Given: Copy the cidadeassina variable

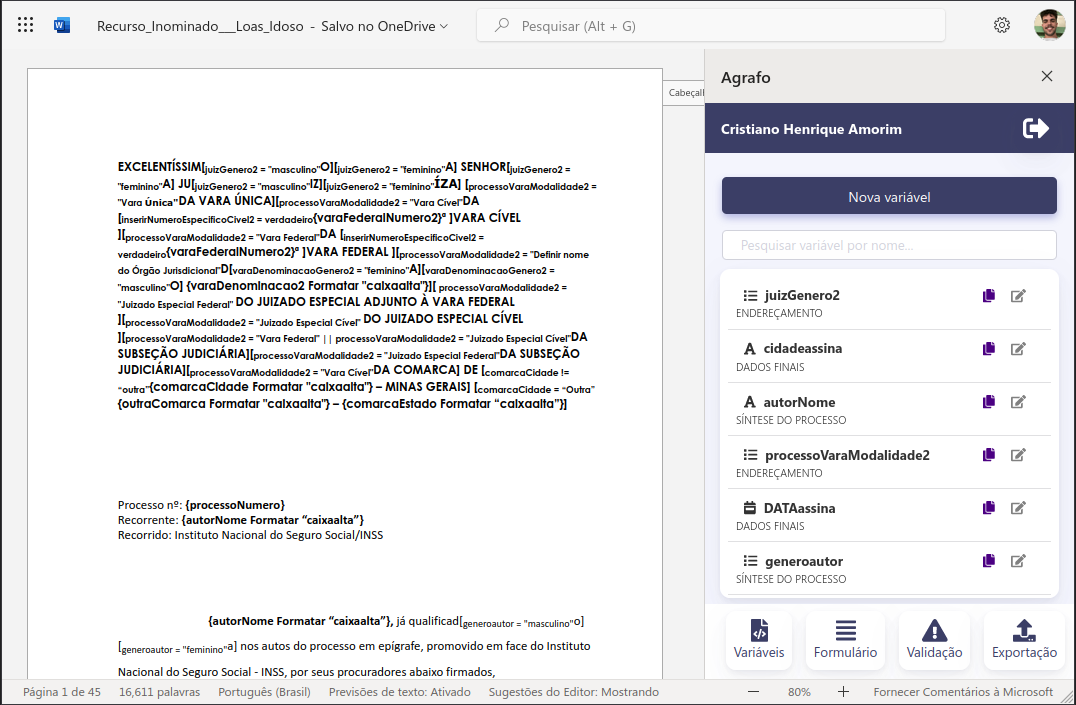Looking at the screenshot, I should (989, 349).
